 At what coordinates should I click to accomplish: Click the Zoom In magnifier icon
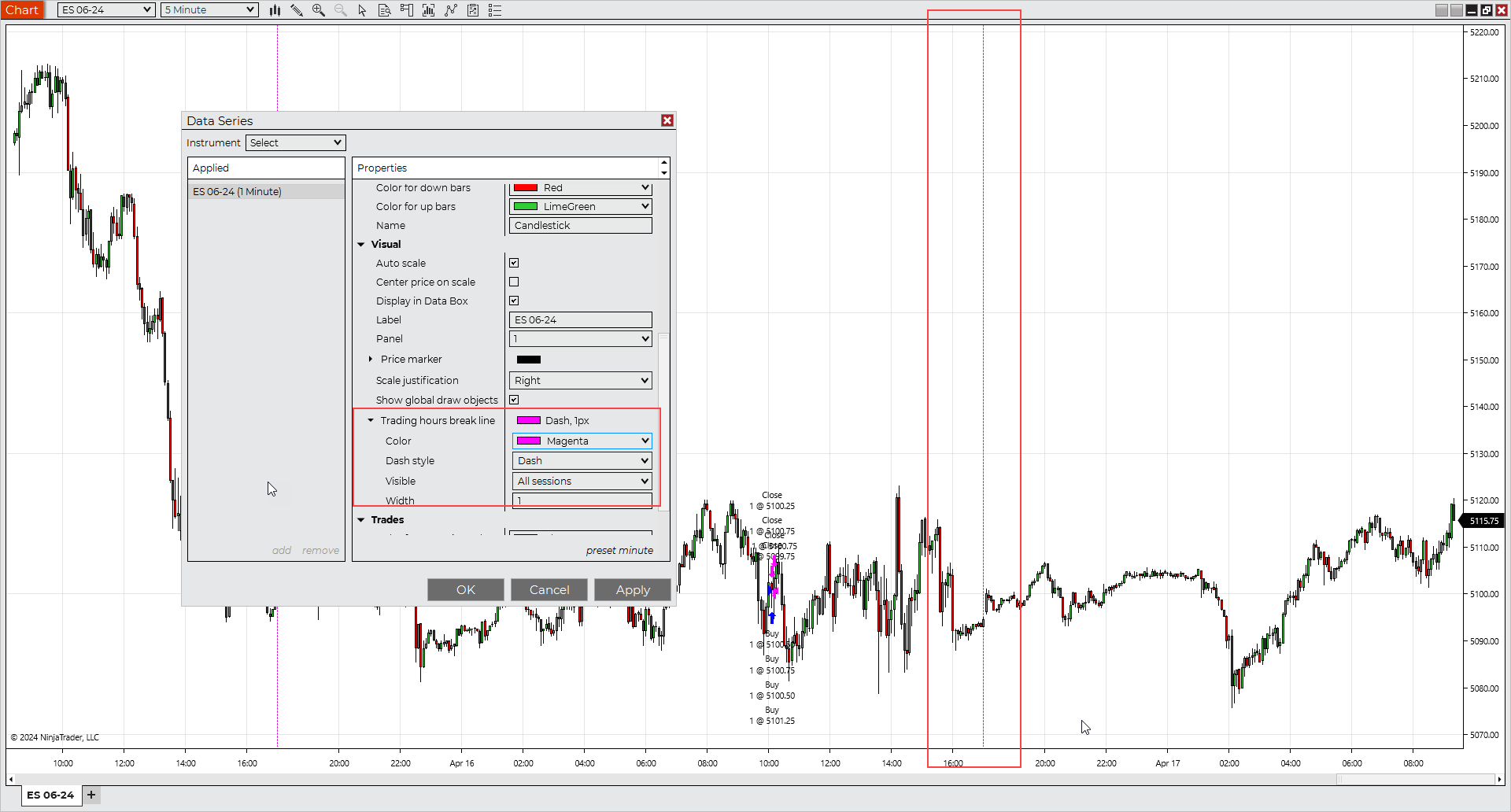click(x=319, y=10)
